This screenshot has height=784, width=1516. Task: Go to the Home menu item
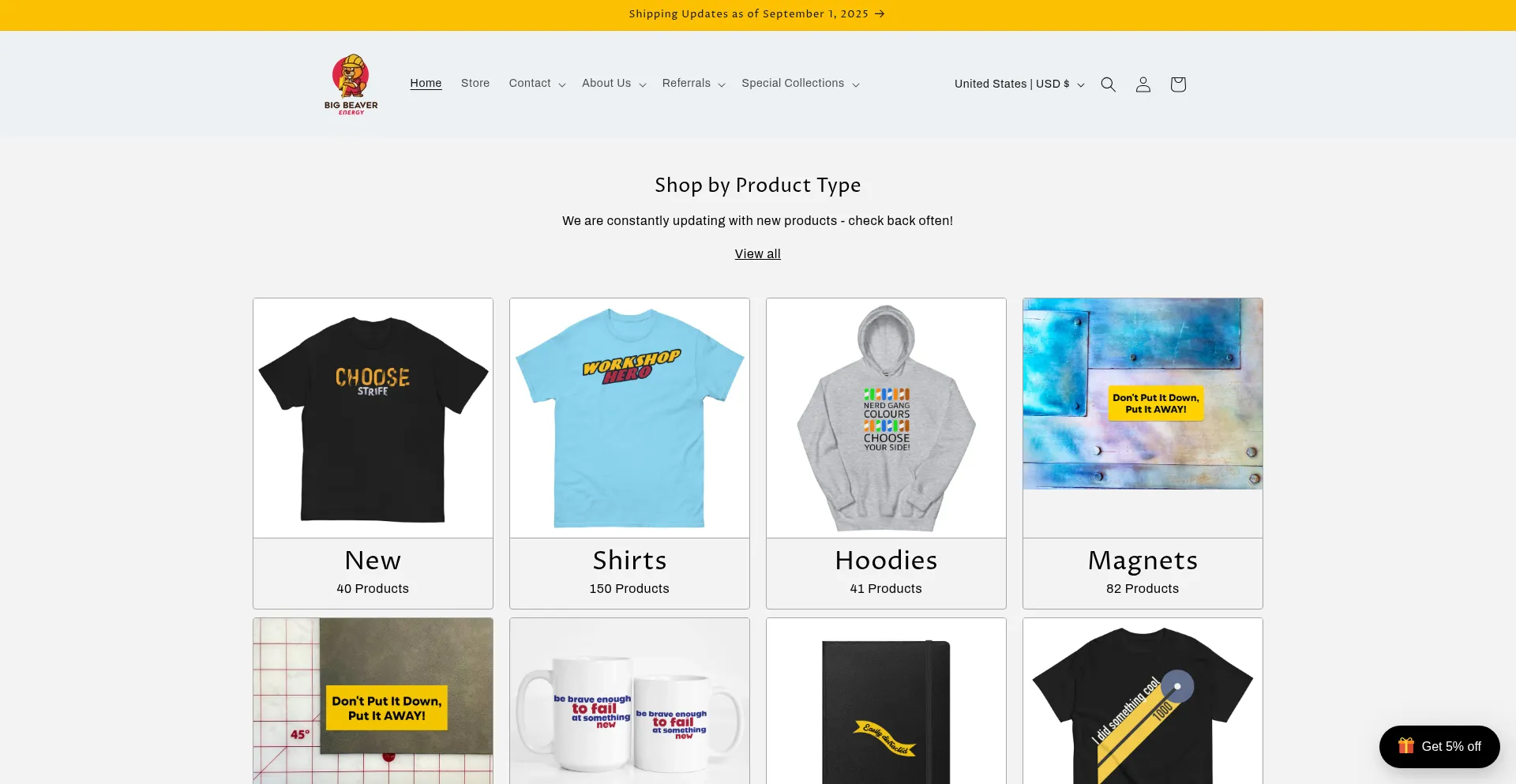pyautogui.click(x=426, y=84)
